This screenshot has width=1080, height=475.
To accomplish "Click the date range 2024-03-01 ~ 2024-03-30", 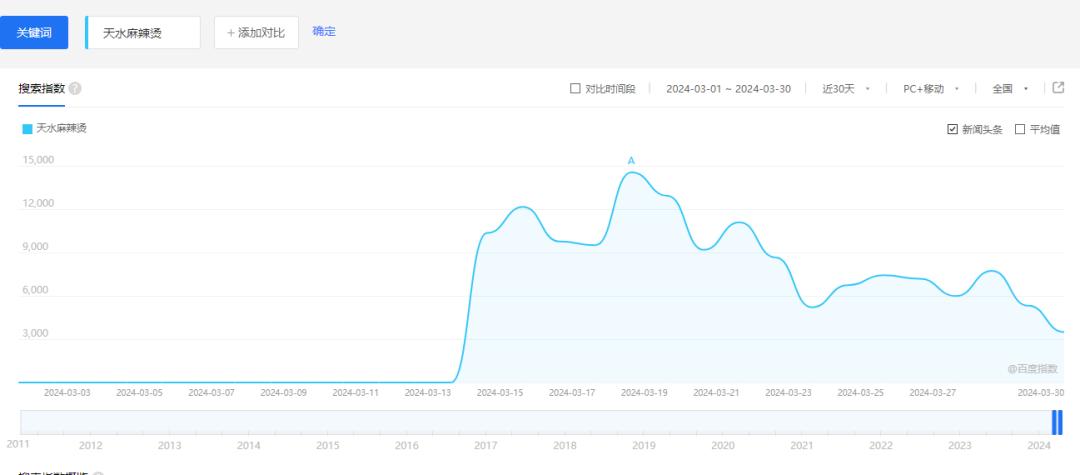I will pyautogui.click(x=728, y=89).
